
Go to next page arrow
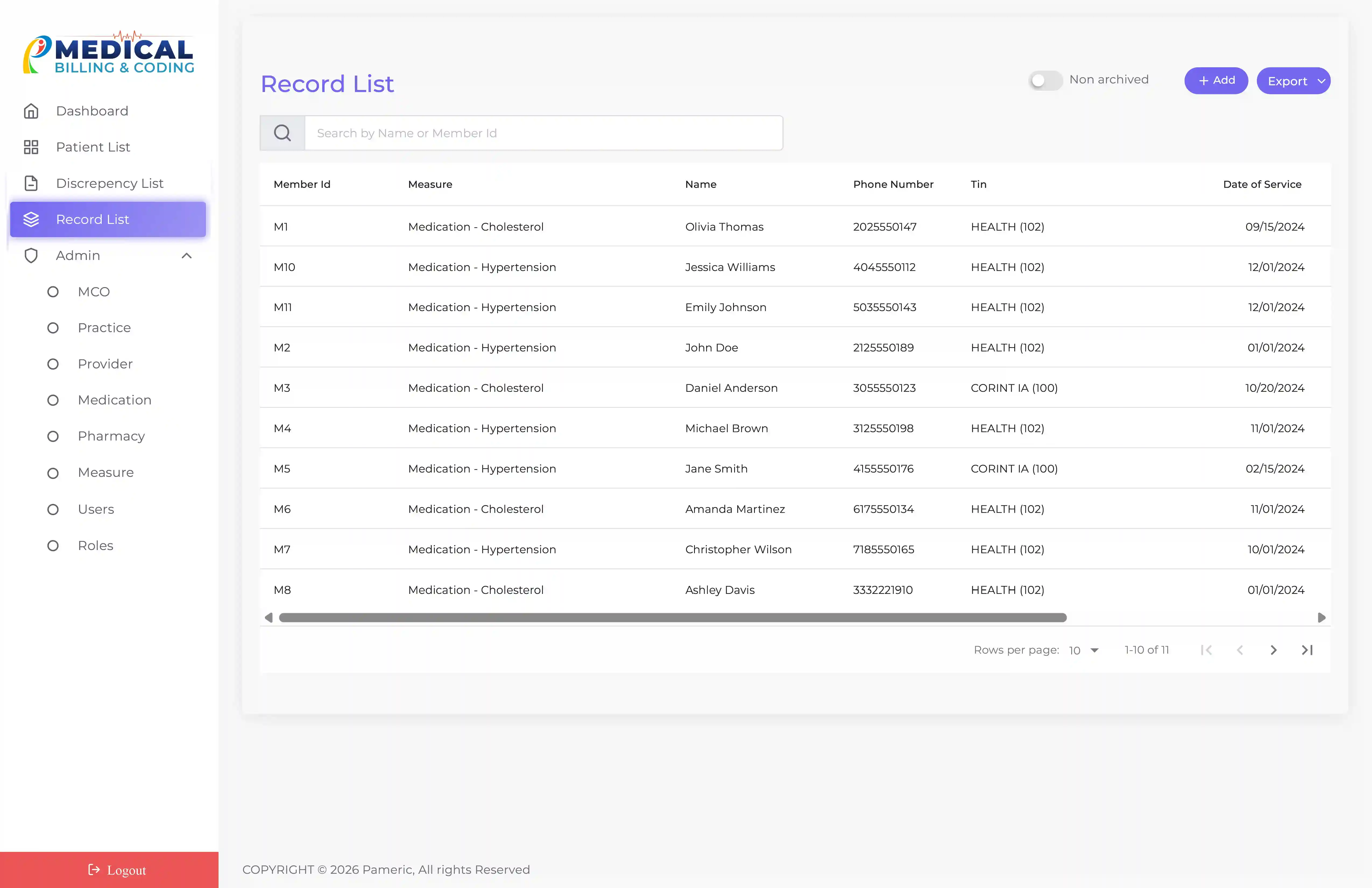(x=1274, y=650)
